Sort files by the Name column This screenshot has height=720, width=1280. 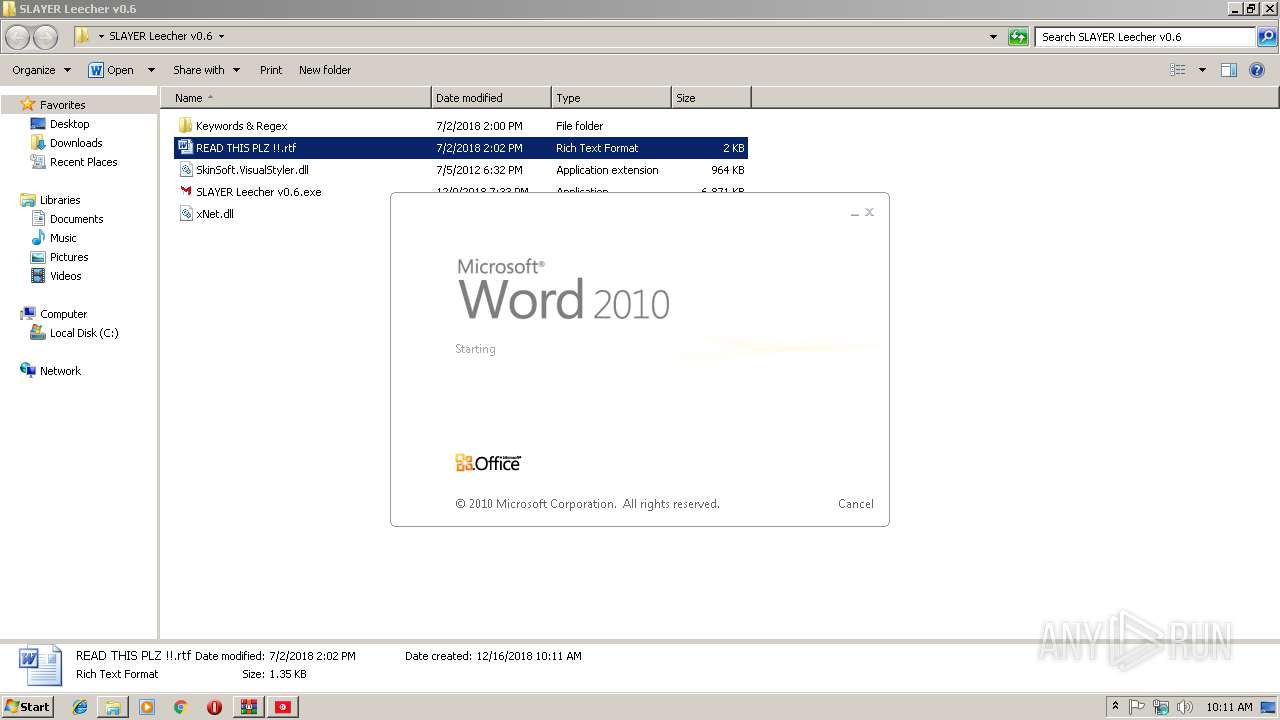pos(295,98)
